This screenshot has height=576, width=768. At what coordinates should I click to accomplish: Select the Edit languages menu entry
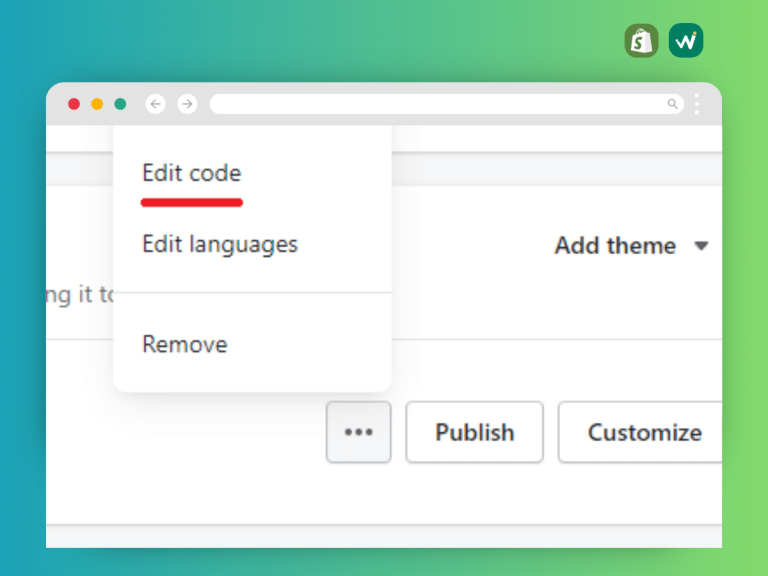(x=220, y=244)
